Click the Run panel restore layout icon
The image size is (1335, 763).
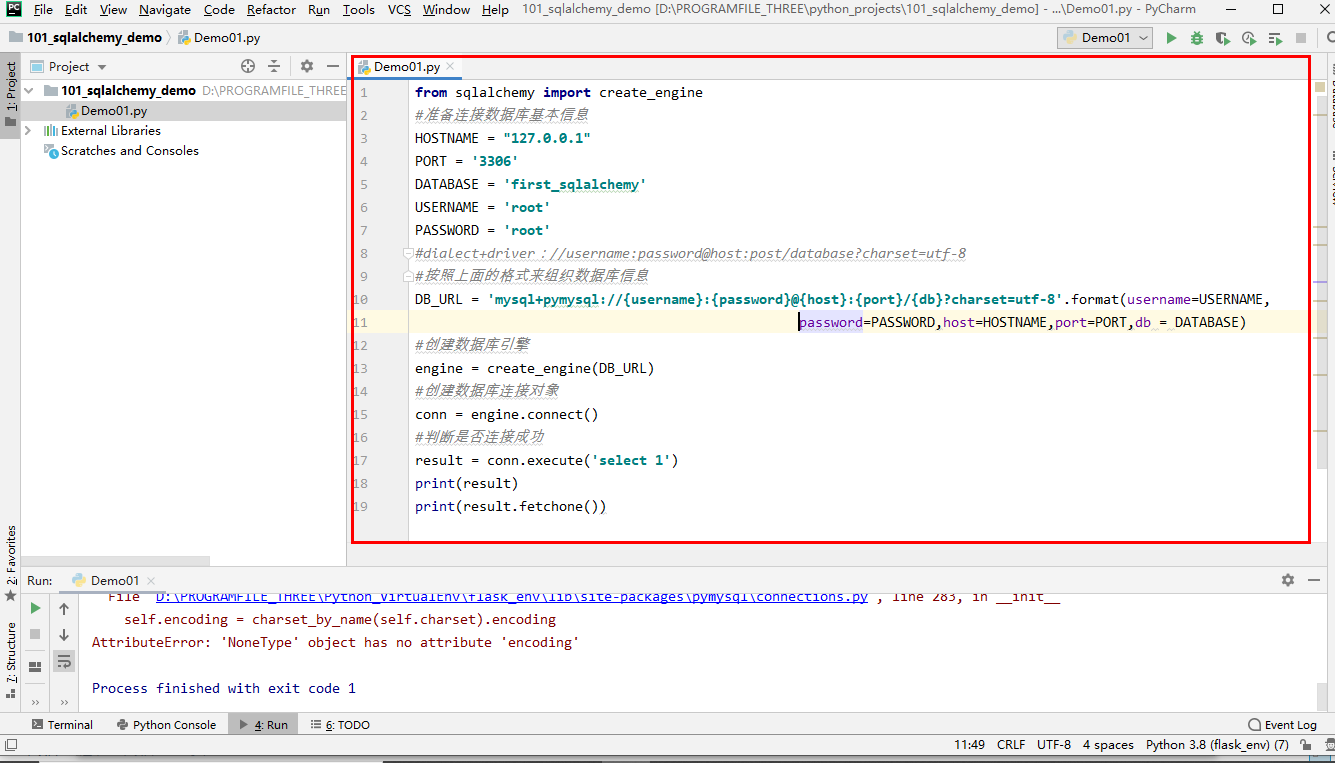click(35, 667)
